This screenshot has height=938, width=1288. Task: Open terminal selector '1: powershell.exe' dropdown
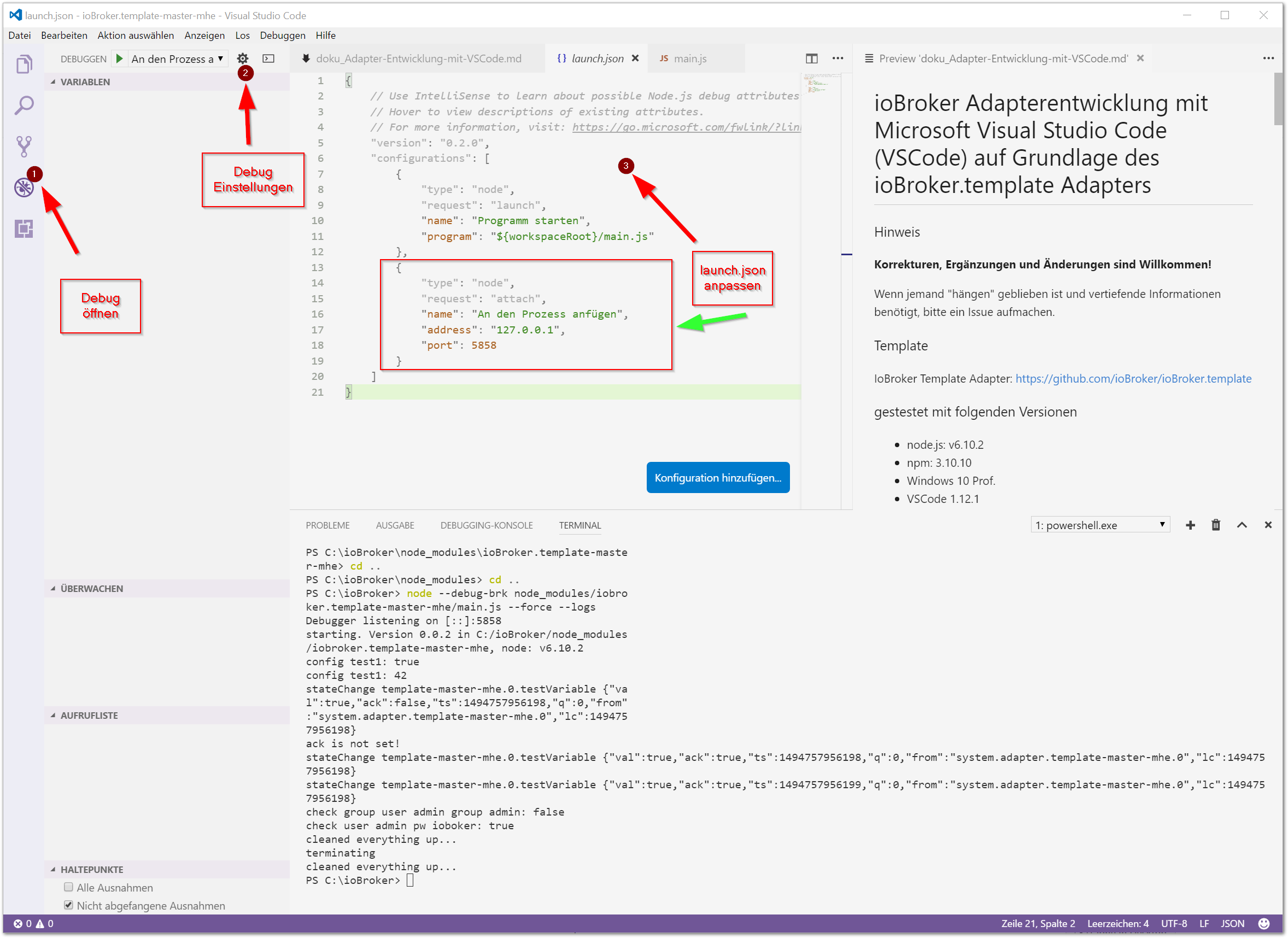point(1099,525)
